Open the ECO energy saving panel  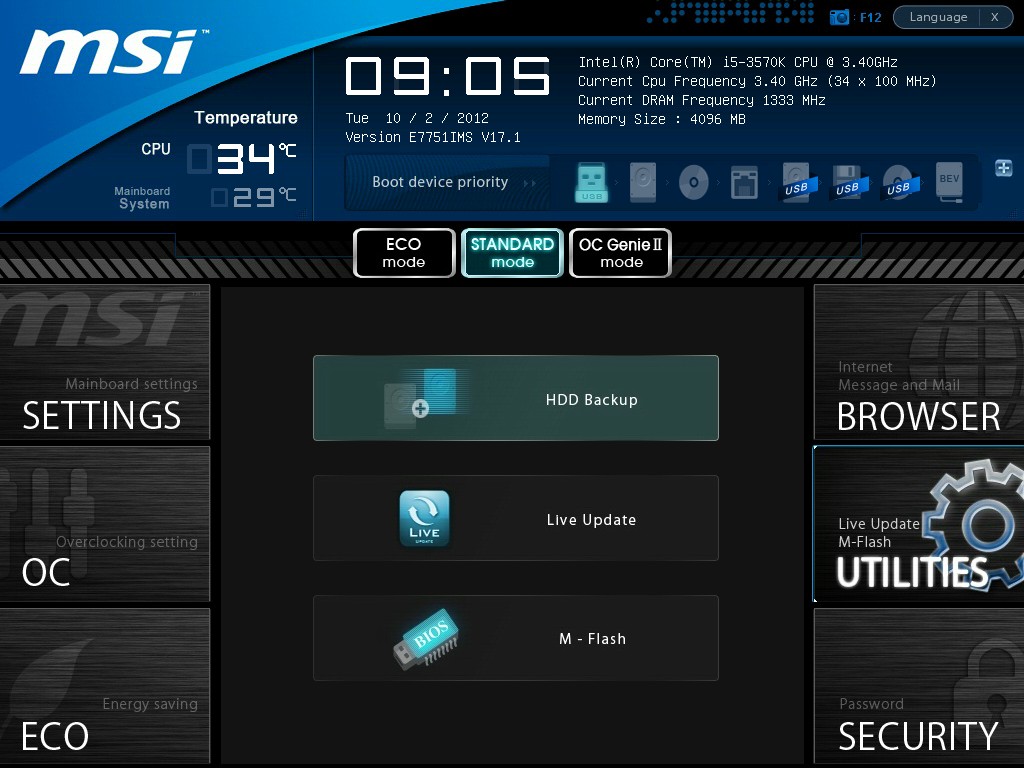click(x=104, y=686)
